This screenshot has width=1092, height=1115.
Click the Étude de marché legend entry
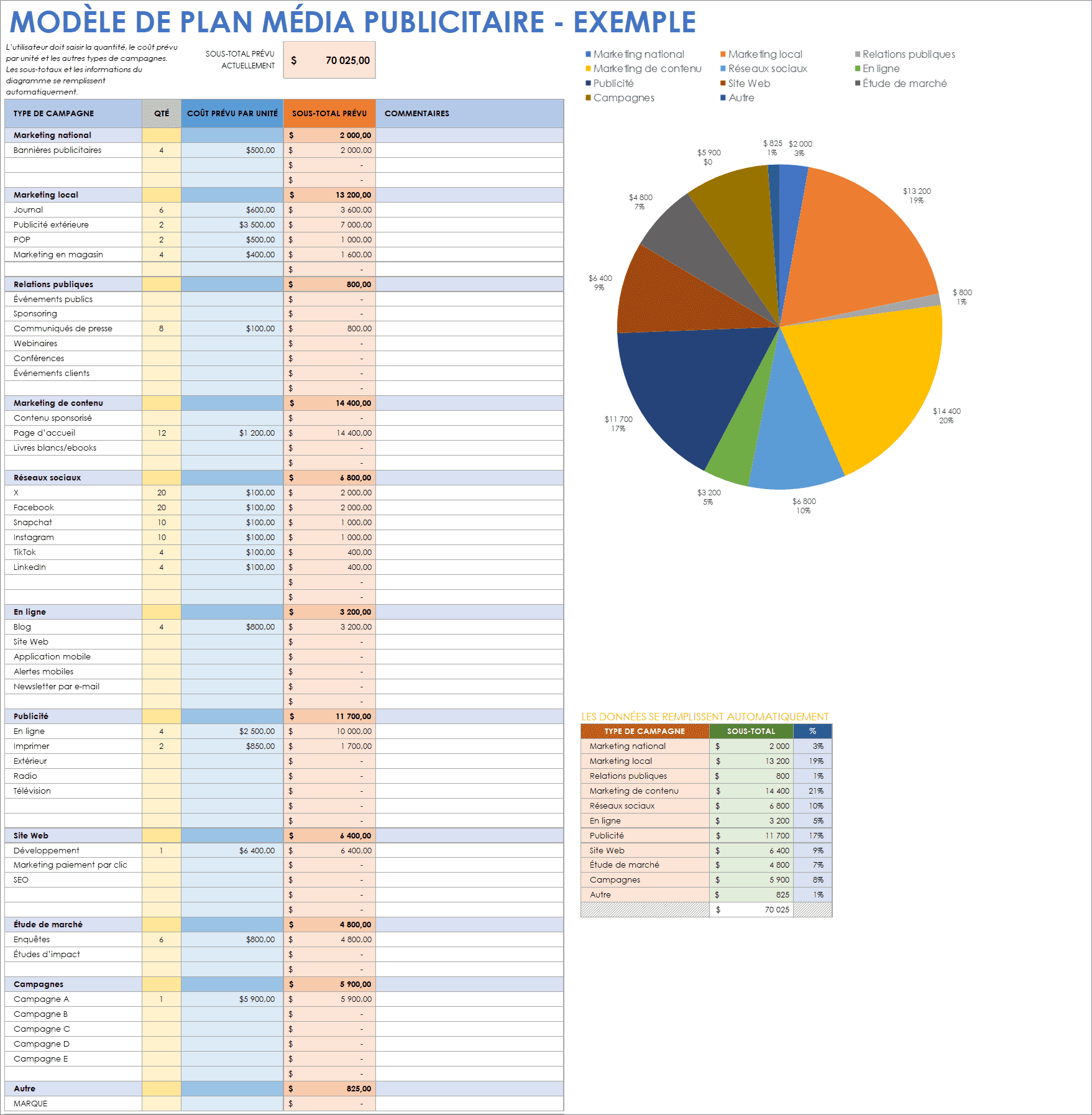click(x=901, y=83)
